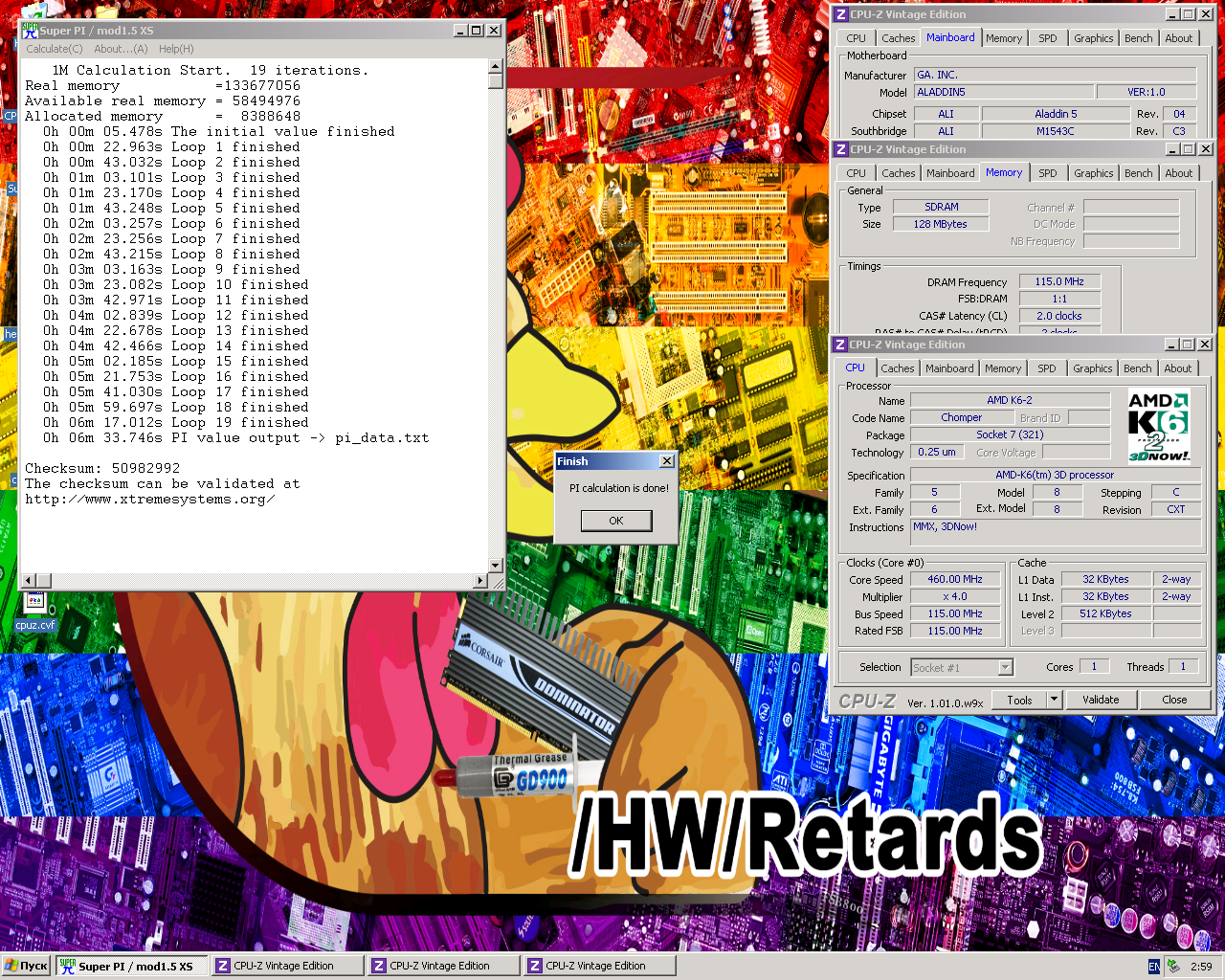Click the Z icon of the Mainboard CPU-Z window
Screen dimensions: 1225x980
[x=840, y=14]
